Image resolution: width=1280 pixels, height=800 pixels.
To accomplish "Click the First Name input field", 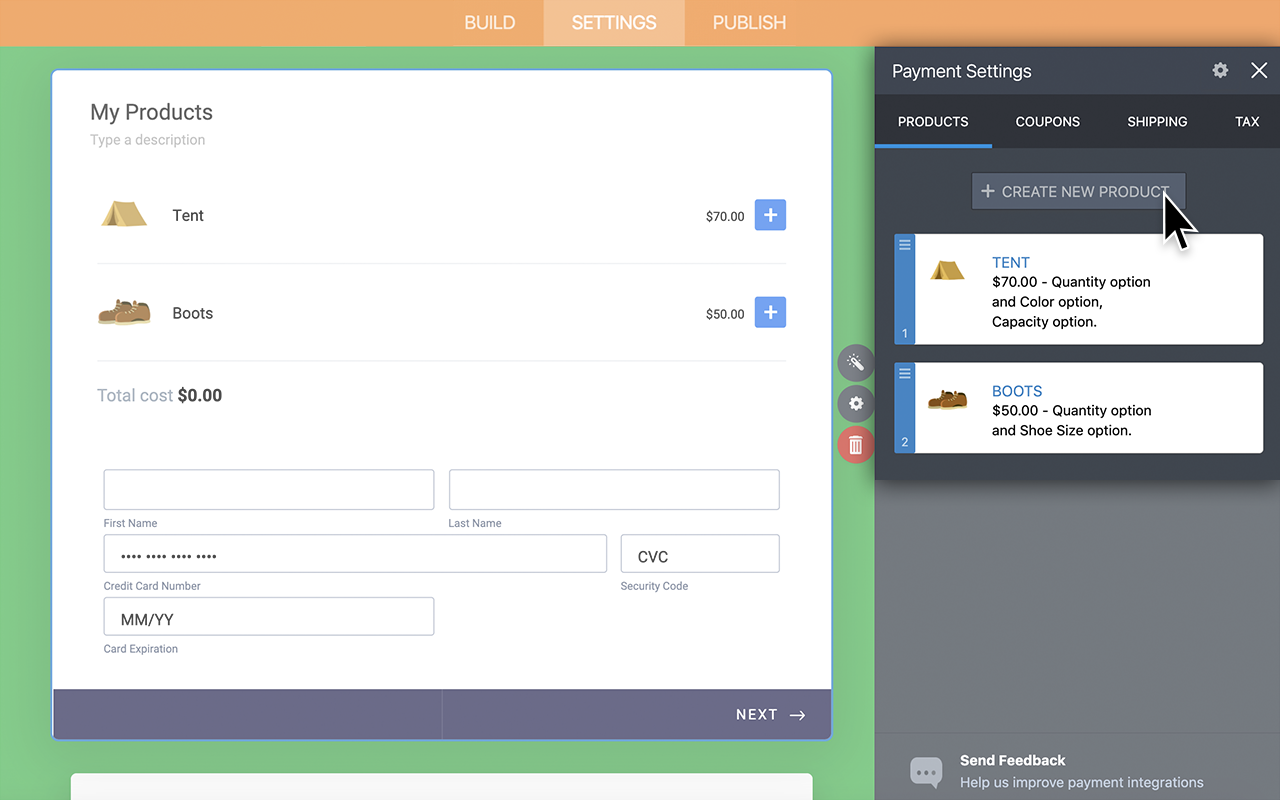I will pyautogui.click(x=268, y=489).
